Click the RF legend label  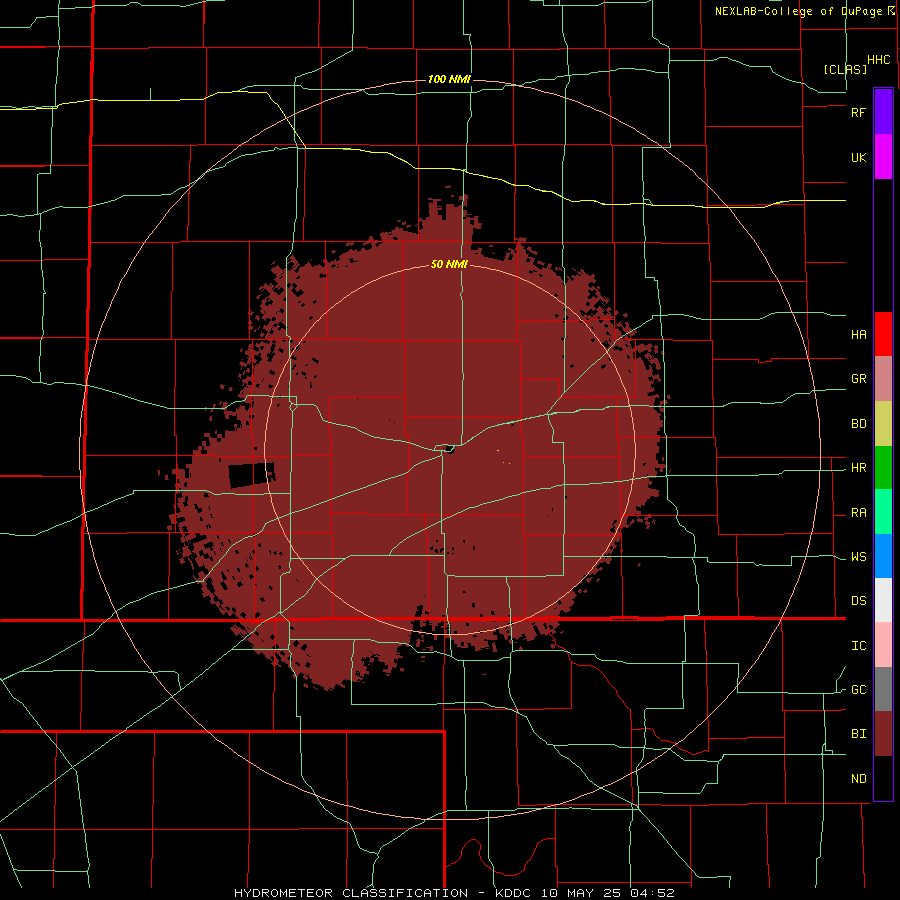pyautogui.click(x=858, y=112)
